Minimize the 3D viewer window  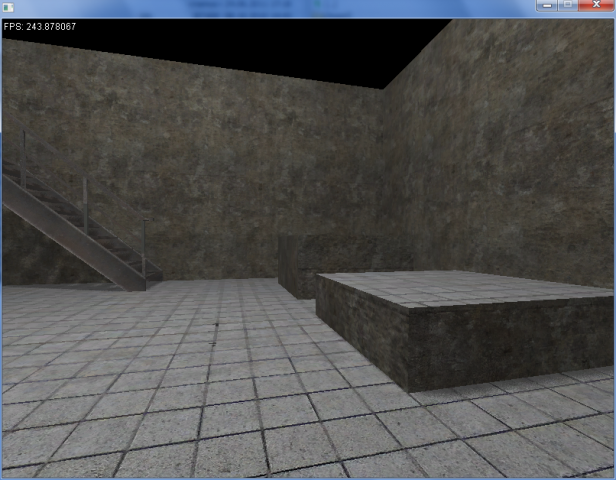tap(547, 5)
